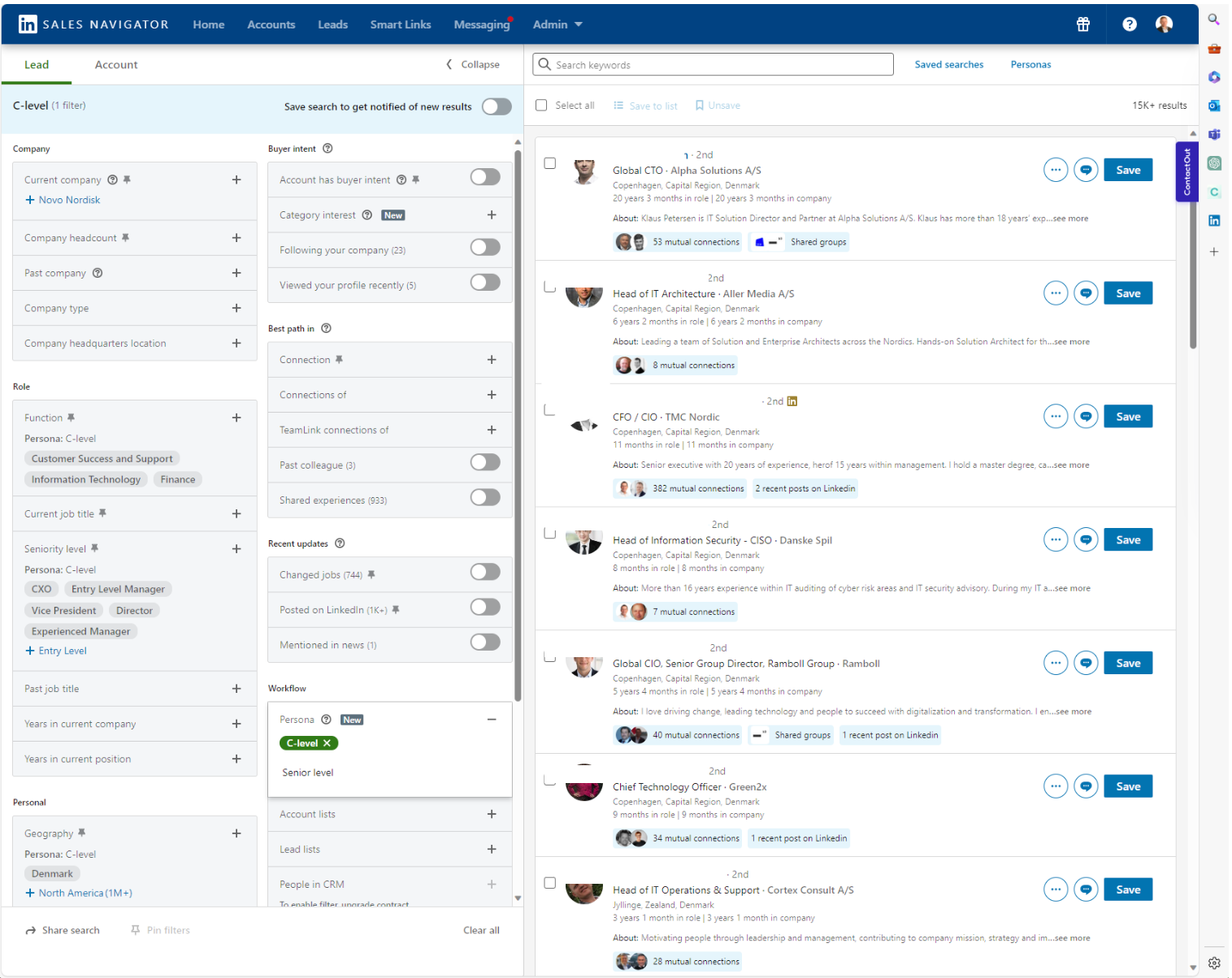Expand the Category interest filter
The width and height of the screenshot is (1232, 978).
point(492,215)
